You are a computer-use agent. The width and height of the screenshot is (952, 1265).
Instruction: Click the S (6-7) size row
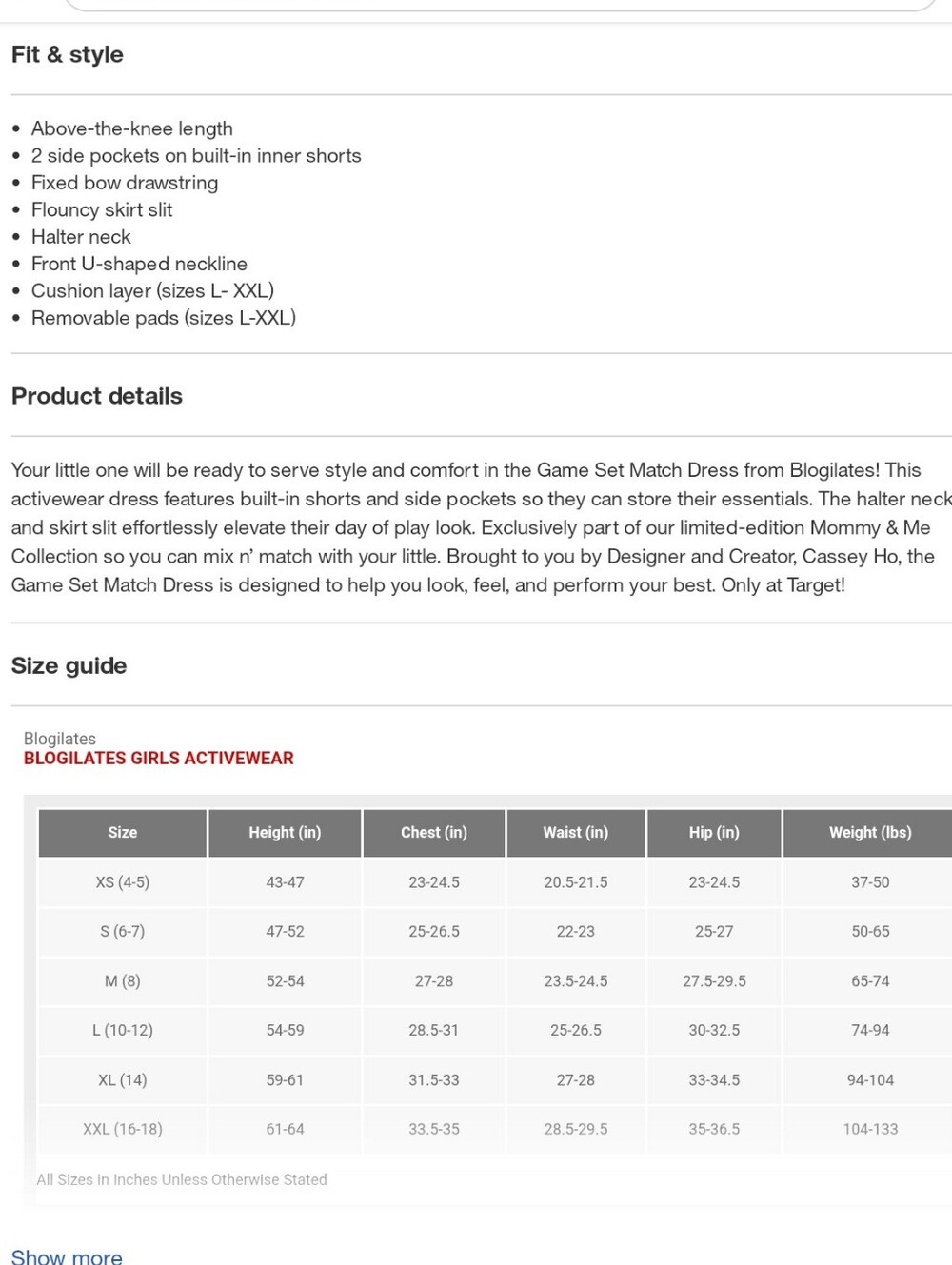coord(495,932)
